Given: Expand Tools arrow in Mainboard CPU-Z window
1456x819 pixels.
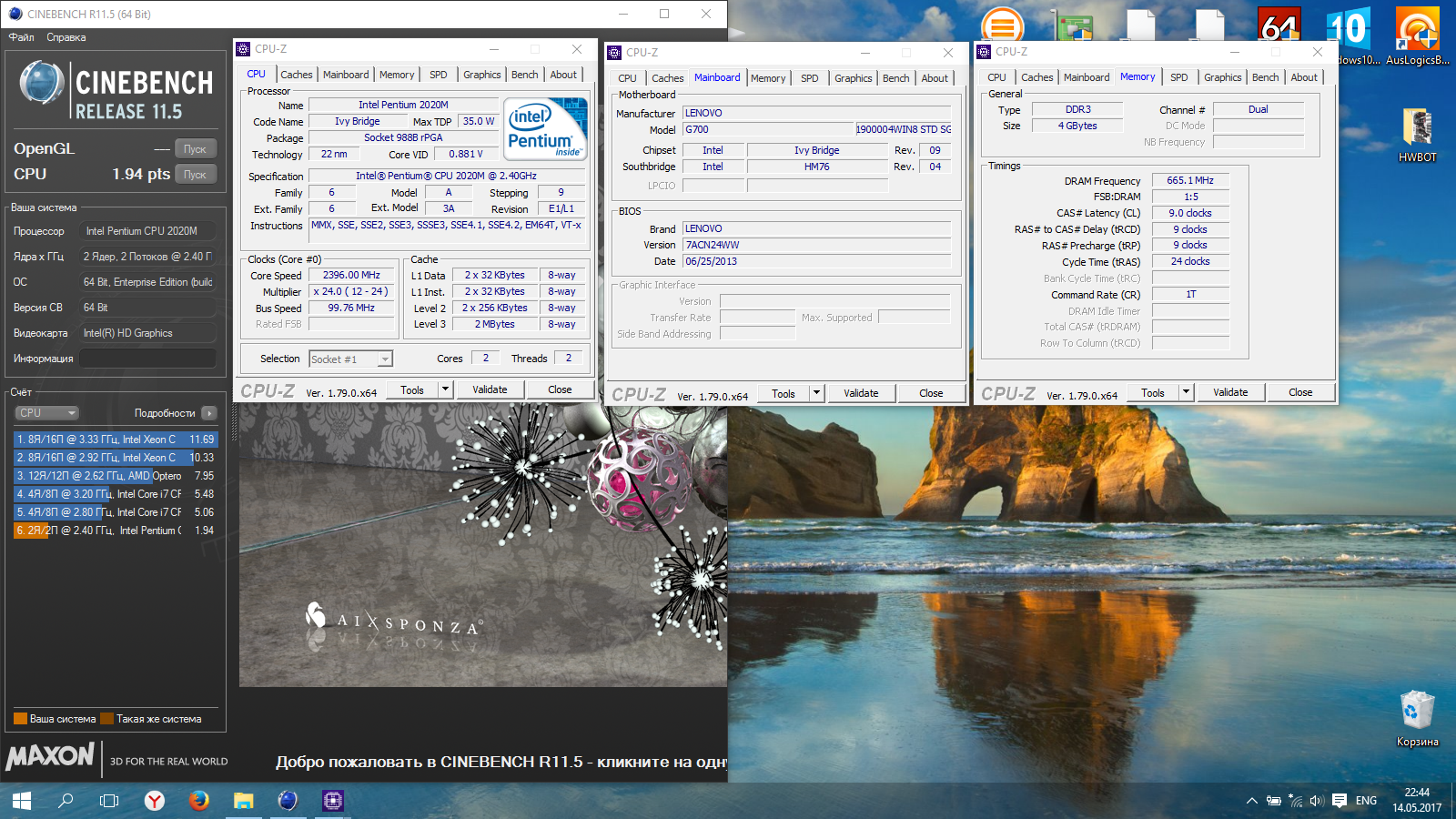Looking at the screenshot, I should click(816, 394).
